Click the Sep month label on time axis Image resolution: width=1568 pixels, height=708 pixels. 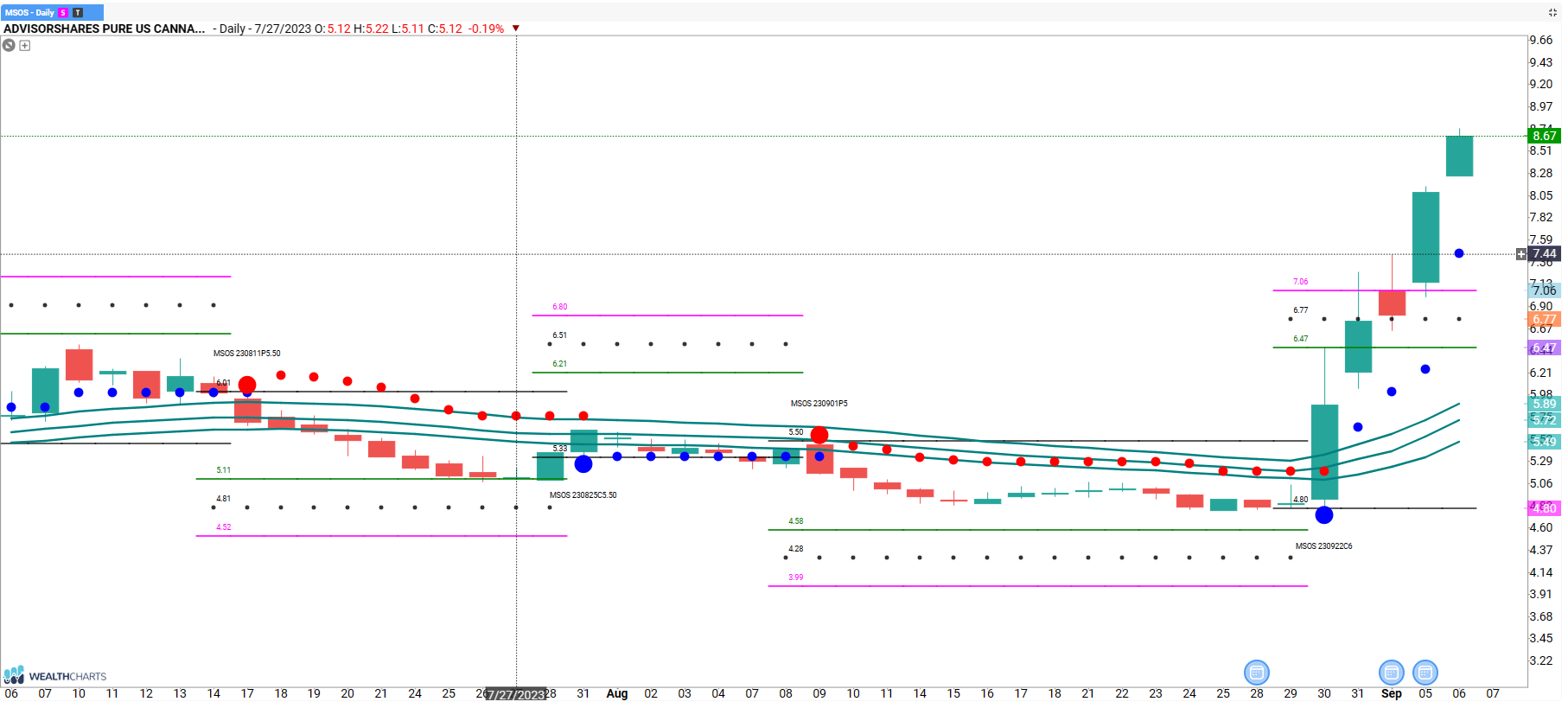coord(1392,693)
